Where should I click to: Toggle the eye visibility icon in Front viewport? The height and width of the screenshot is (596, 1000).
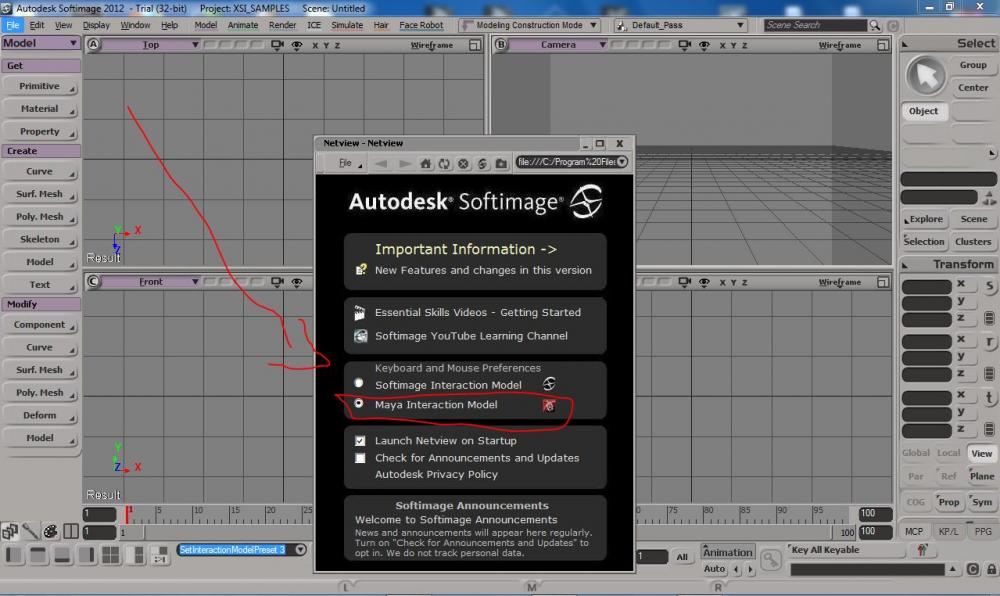coord(297,282)
